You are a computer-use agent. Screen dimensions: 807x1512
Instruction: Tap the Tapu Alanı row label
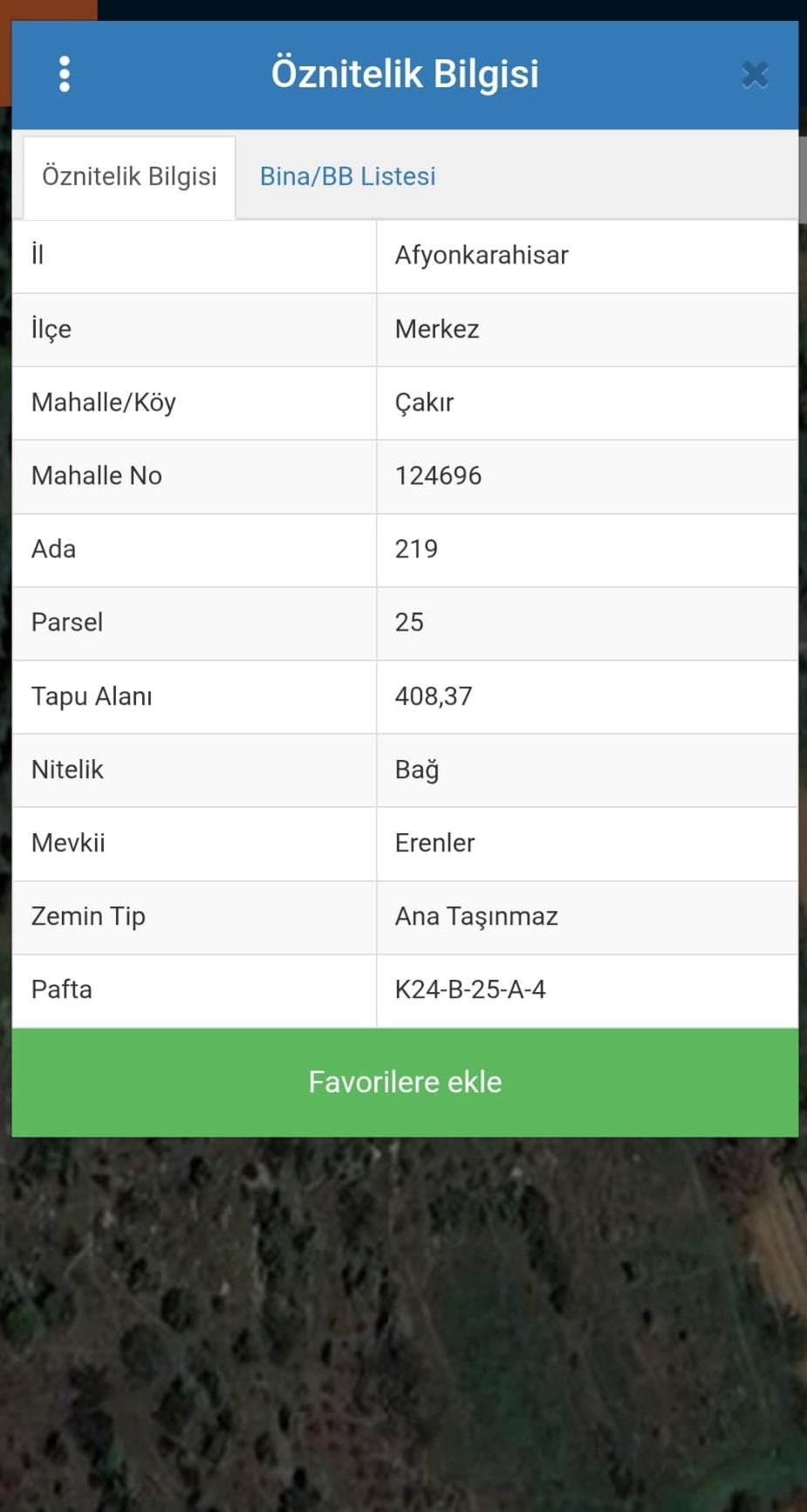(92, 696)
